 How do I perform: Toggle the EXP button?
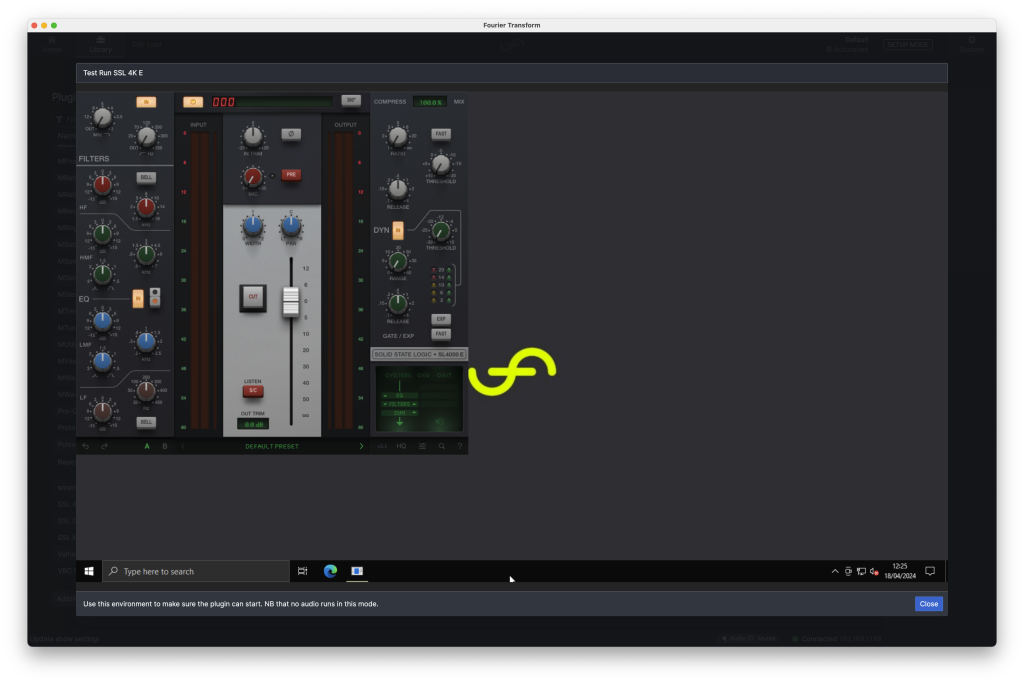pyautogui.click(x=441, y=319)
